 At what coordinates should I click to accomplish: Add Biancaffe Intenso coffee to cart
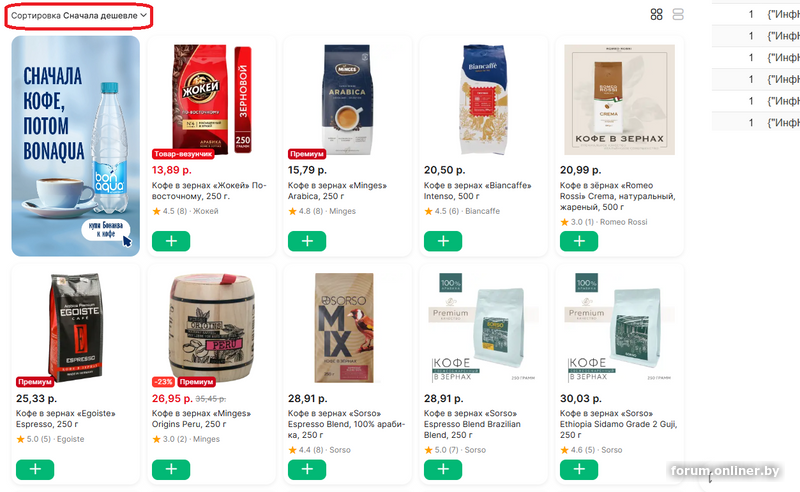point(443,241)
